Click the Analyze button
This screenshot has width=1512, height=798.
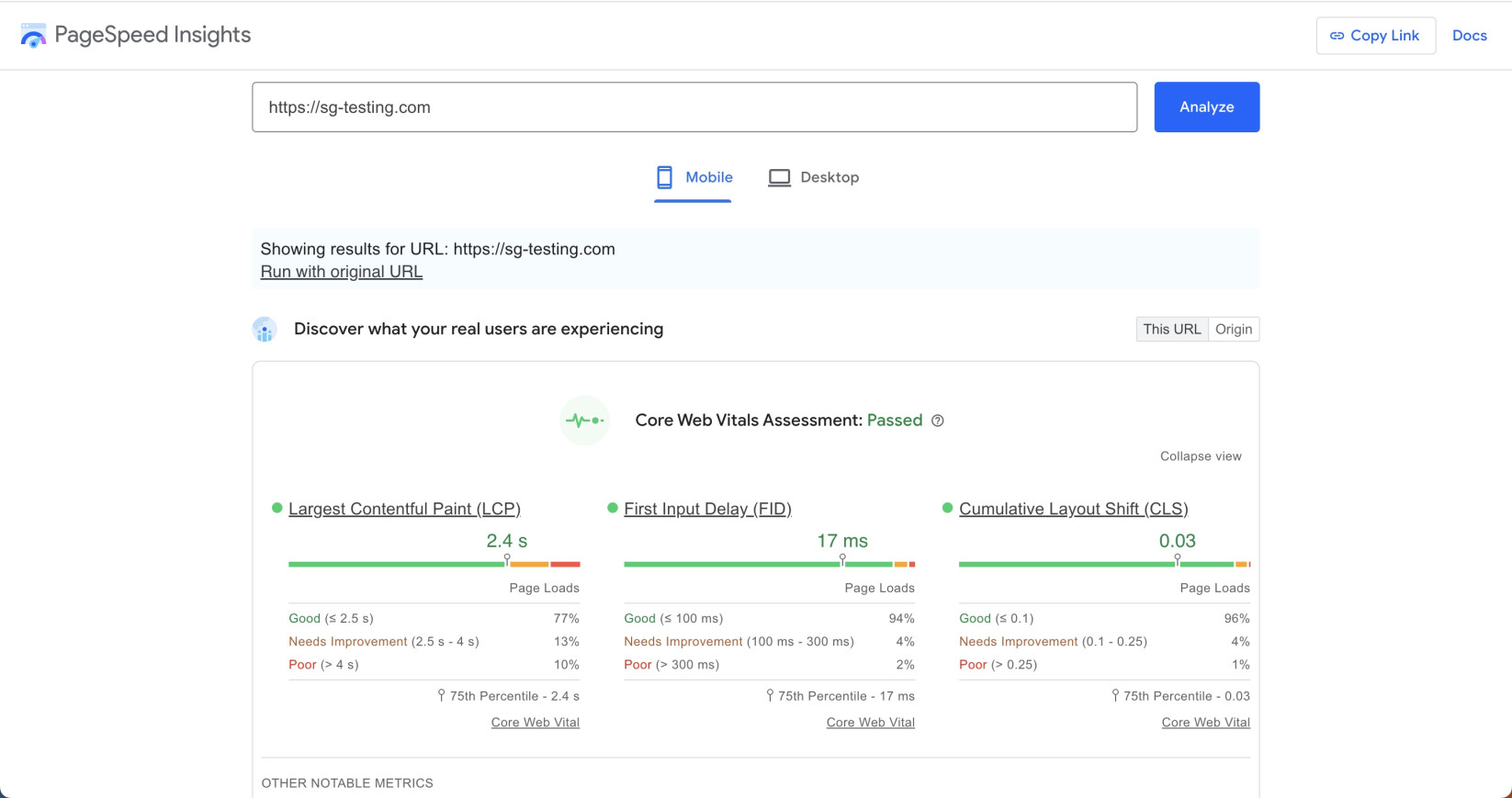pyautogui.click(x=1206, y=107)
